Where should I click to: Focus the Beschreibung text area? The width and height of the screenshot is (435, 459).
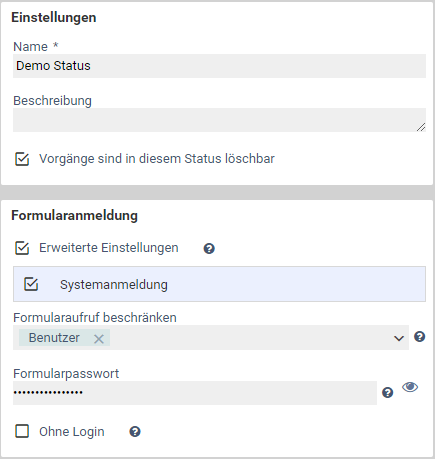pos(219,120)
